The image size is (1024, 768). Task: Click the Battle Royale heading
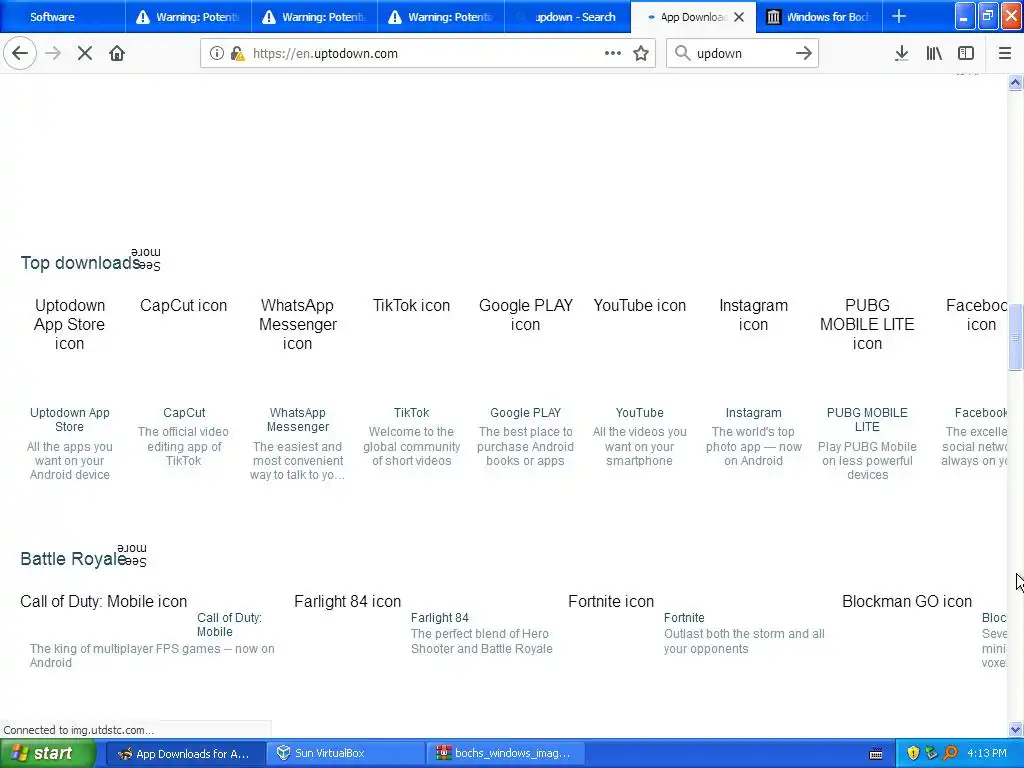click(x=73, y=558)
